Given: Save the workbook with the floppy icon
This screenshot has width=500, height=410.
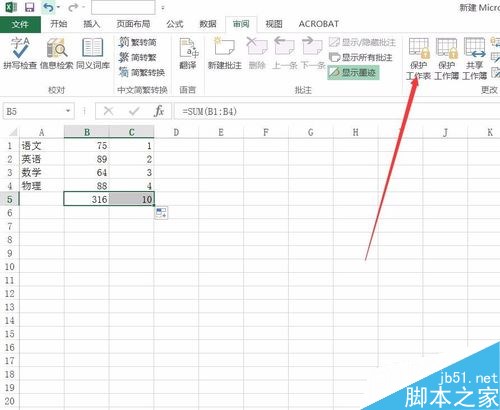Looking at the screenshot, I should click(30, 7).
